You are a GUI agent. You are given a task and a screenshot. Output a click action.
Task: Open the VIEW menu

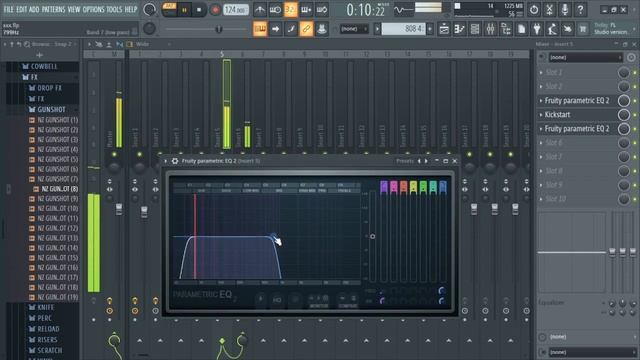74,9
